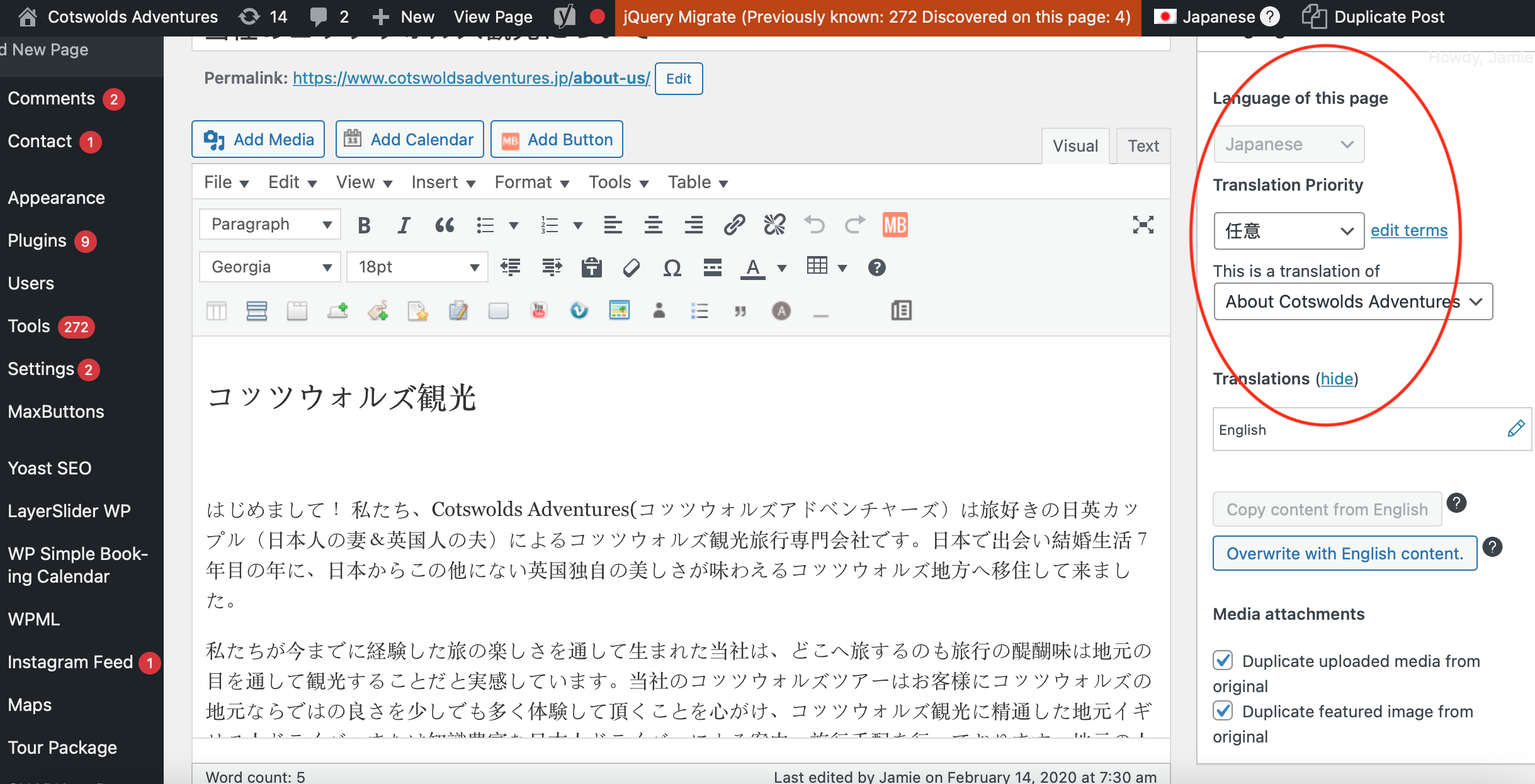Expand bulleted list style arrow
Screen dimensions: 1535x784
513,225
